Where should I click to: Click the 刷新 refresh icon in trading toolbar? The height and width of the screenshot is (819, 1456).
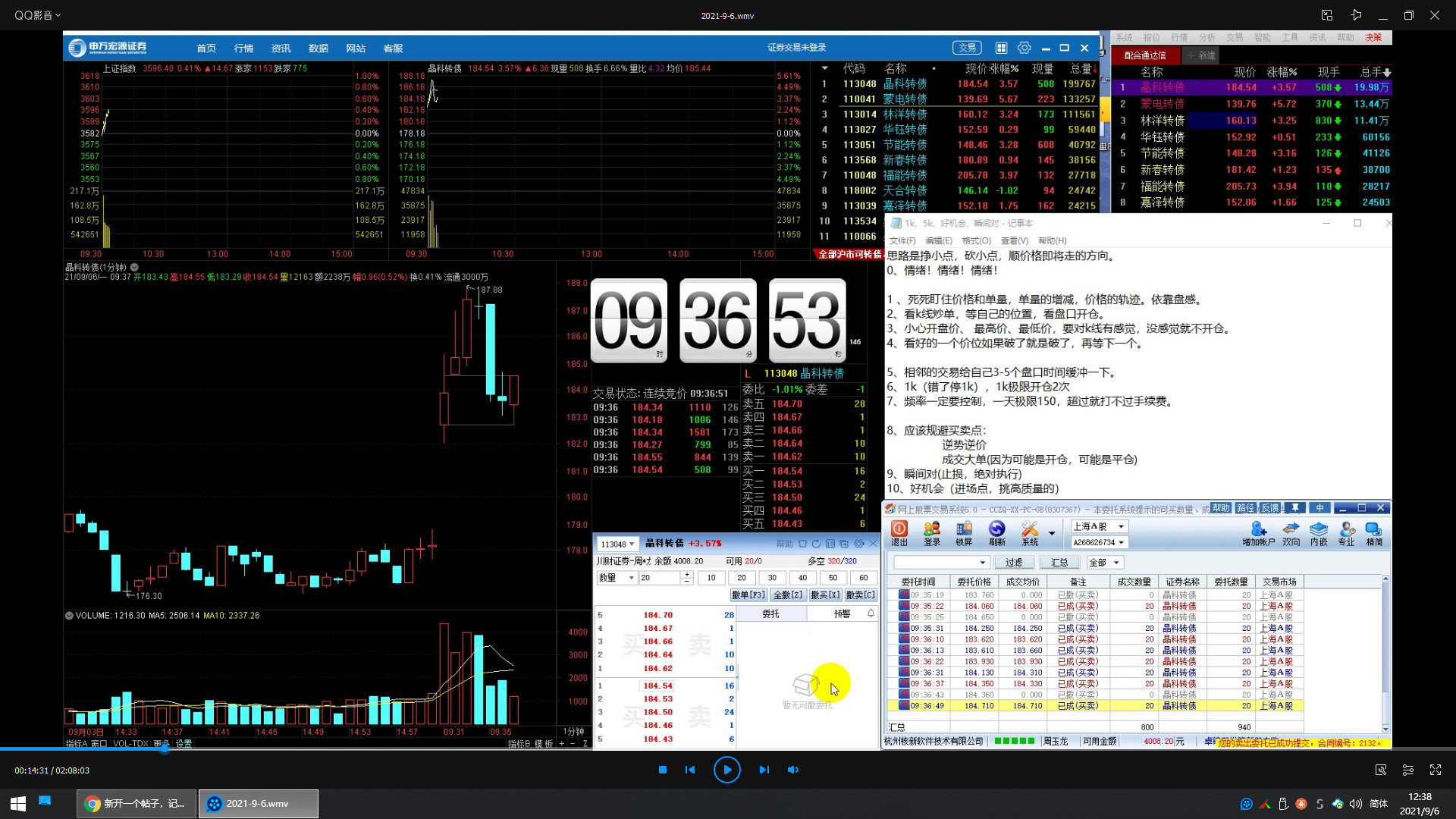pyautogui.click(x=997, y=533)
